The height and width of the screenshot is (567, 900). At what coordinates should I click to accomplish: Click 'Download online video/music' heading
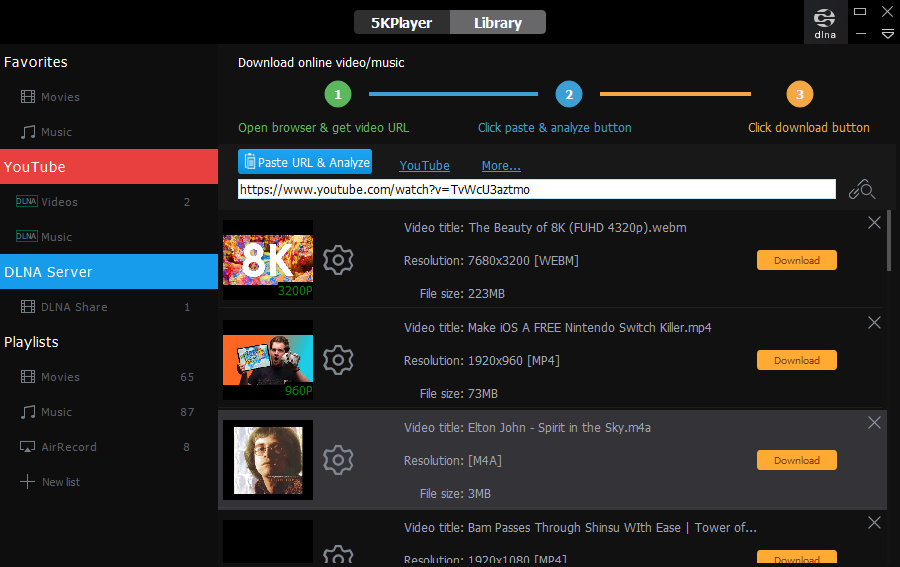point(321,63)
